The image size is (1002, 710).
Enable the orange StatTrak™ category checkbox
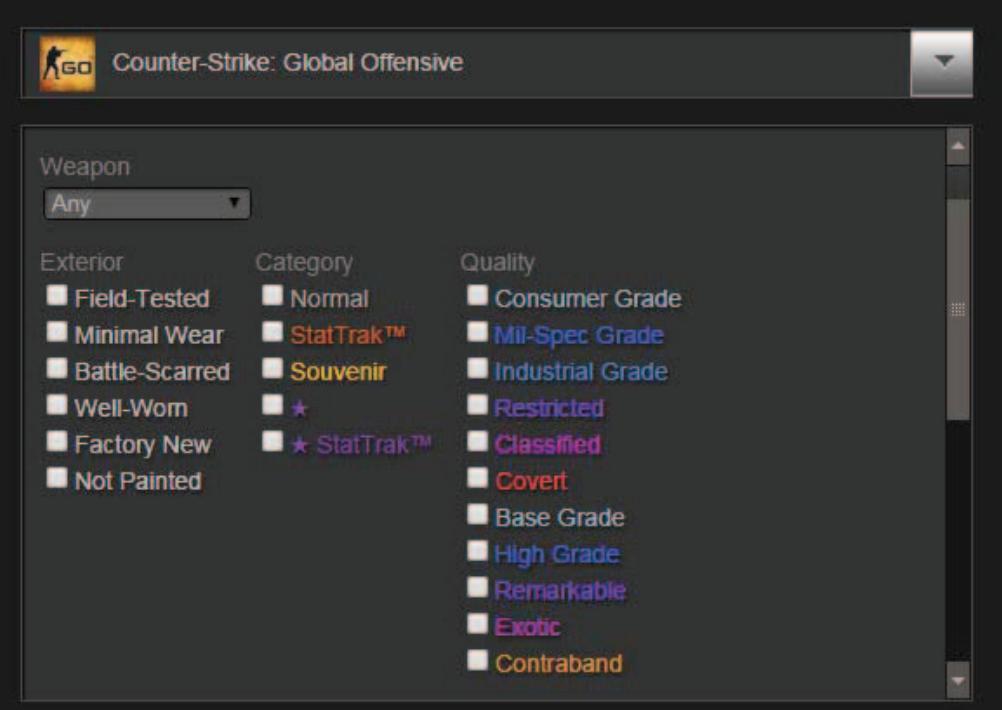(x=273, y=332)
